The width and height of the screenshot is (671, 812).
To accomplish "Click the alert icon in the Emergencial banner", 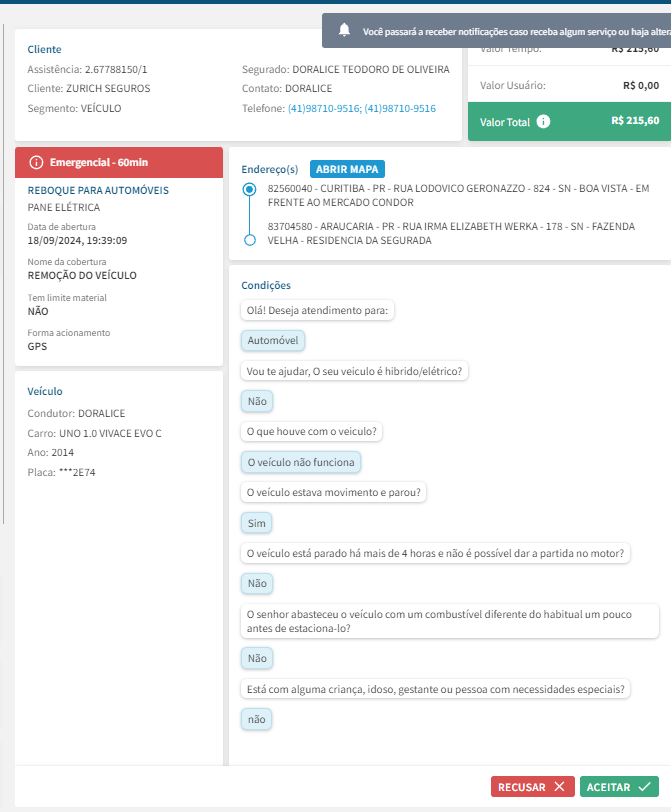I will point(37,162).
